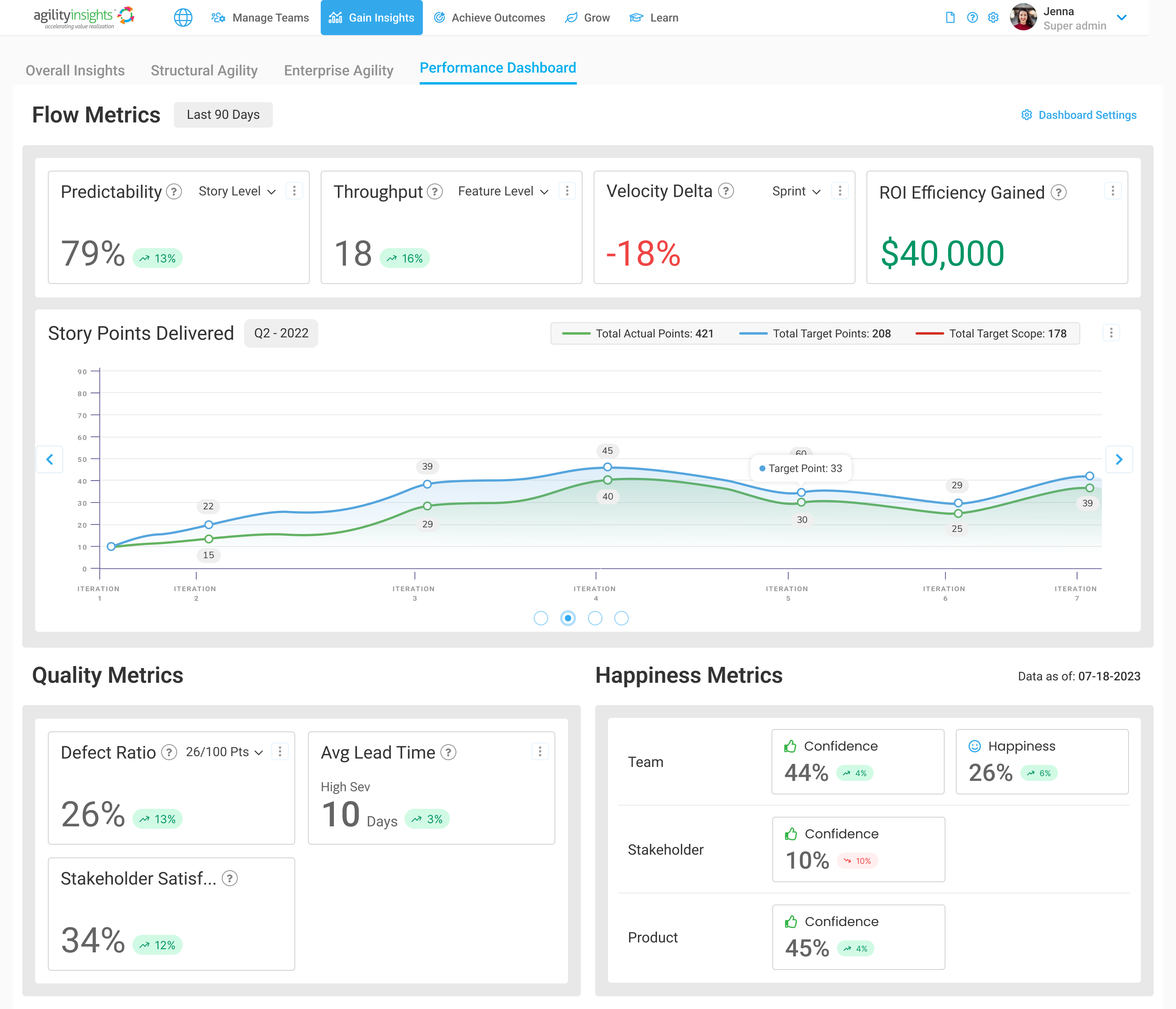The width and height of the screenshot is (1176, 1009).
Task: Click Iteration 4 target point 45 marker
Action: click(x=607, y=467)
